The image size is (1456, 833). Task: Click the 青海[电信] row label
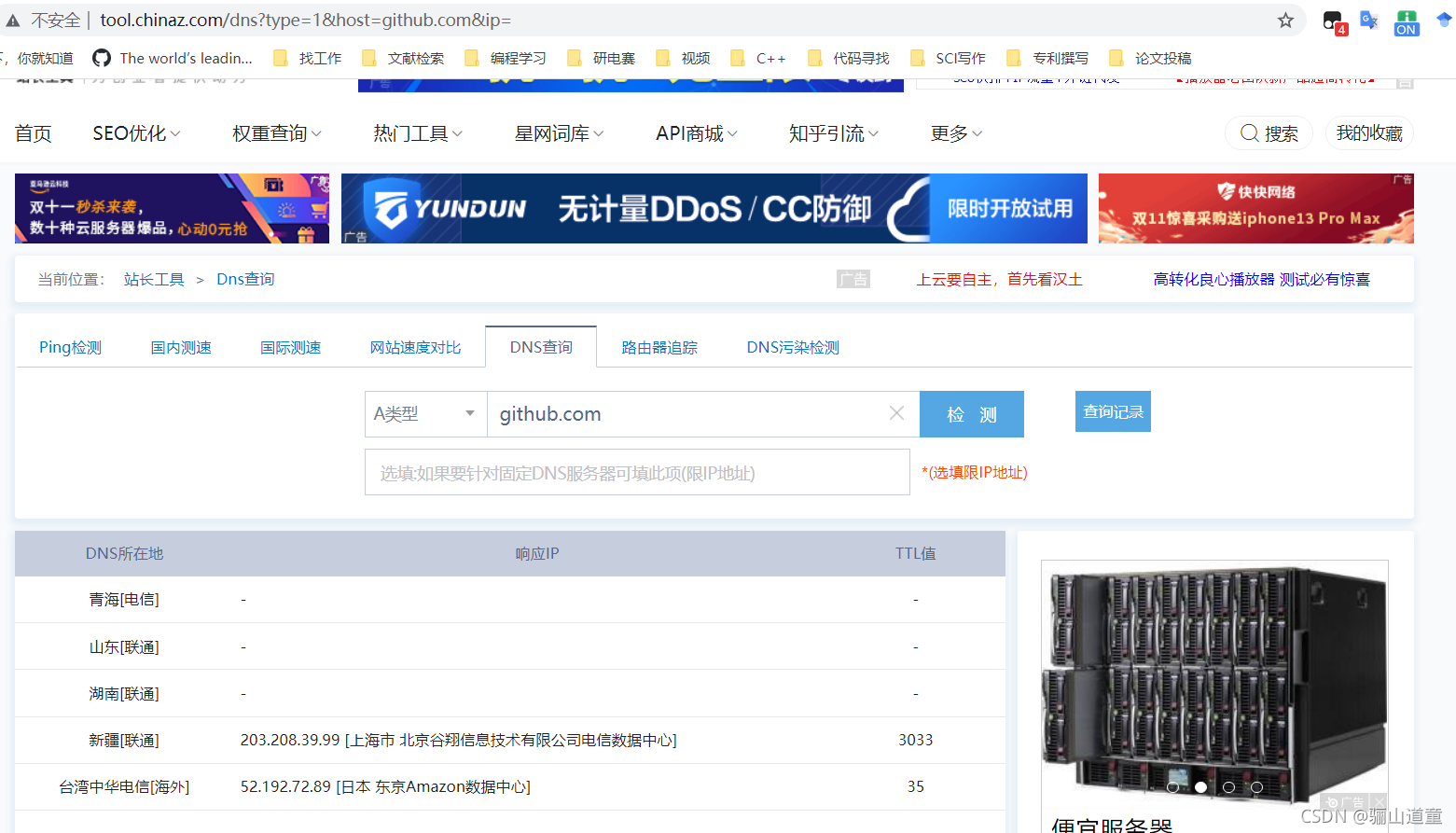pyautogui.click(x=124, y=599)
